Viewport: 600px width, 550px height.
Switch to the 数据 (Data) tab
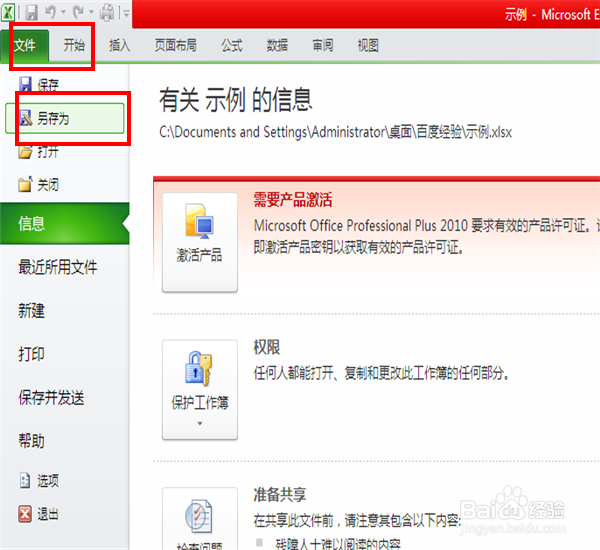point(277,46)
